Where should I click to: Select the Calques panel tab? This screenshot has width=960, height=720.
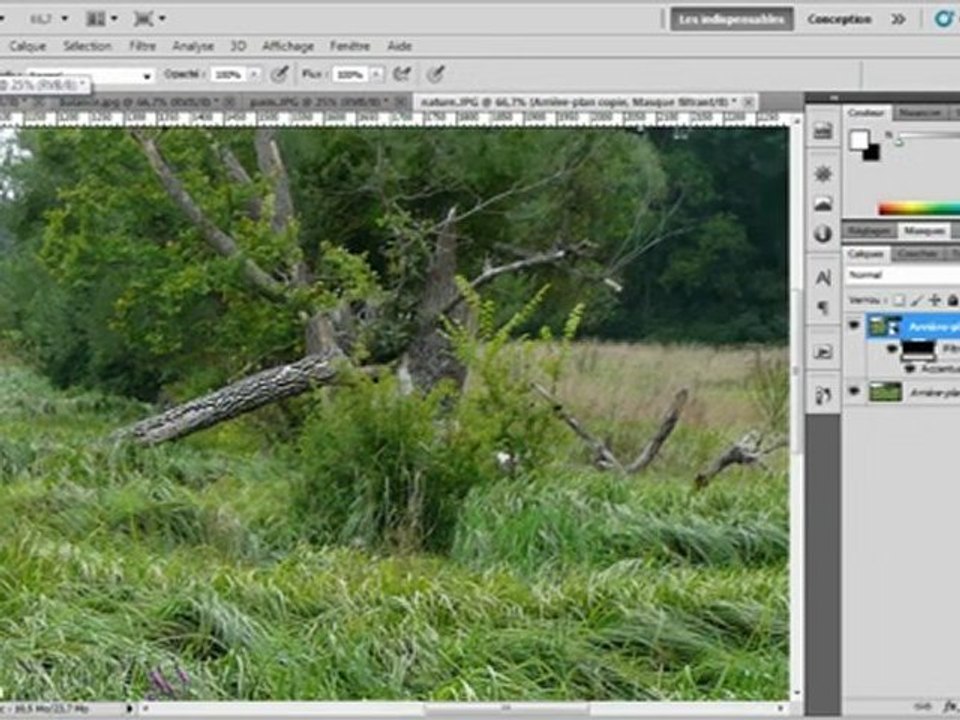click(x=866, y=253)
